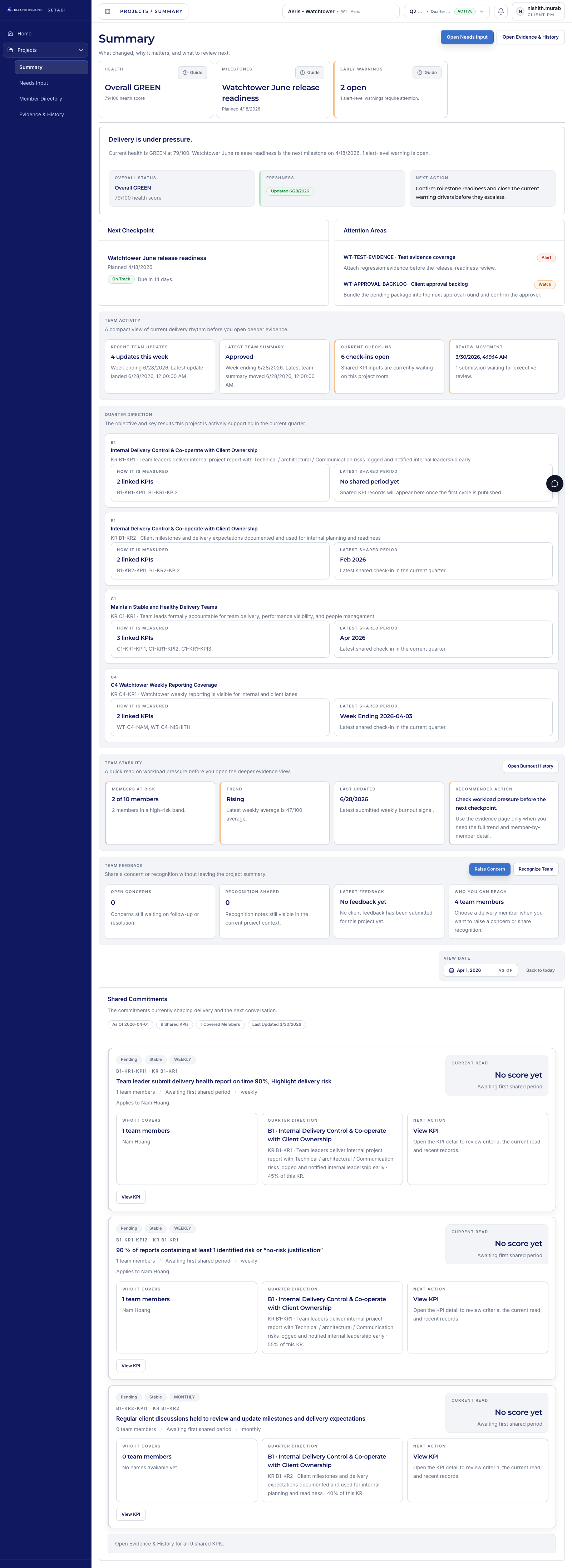Open Burnout History in Team Stability
Image resolution: width=572 pixels, height=1568 pixels.
[530, 766]
